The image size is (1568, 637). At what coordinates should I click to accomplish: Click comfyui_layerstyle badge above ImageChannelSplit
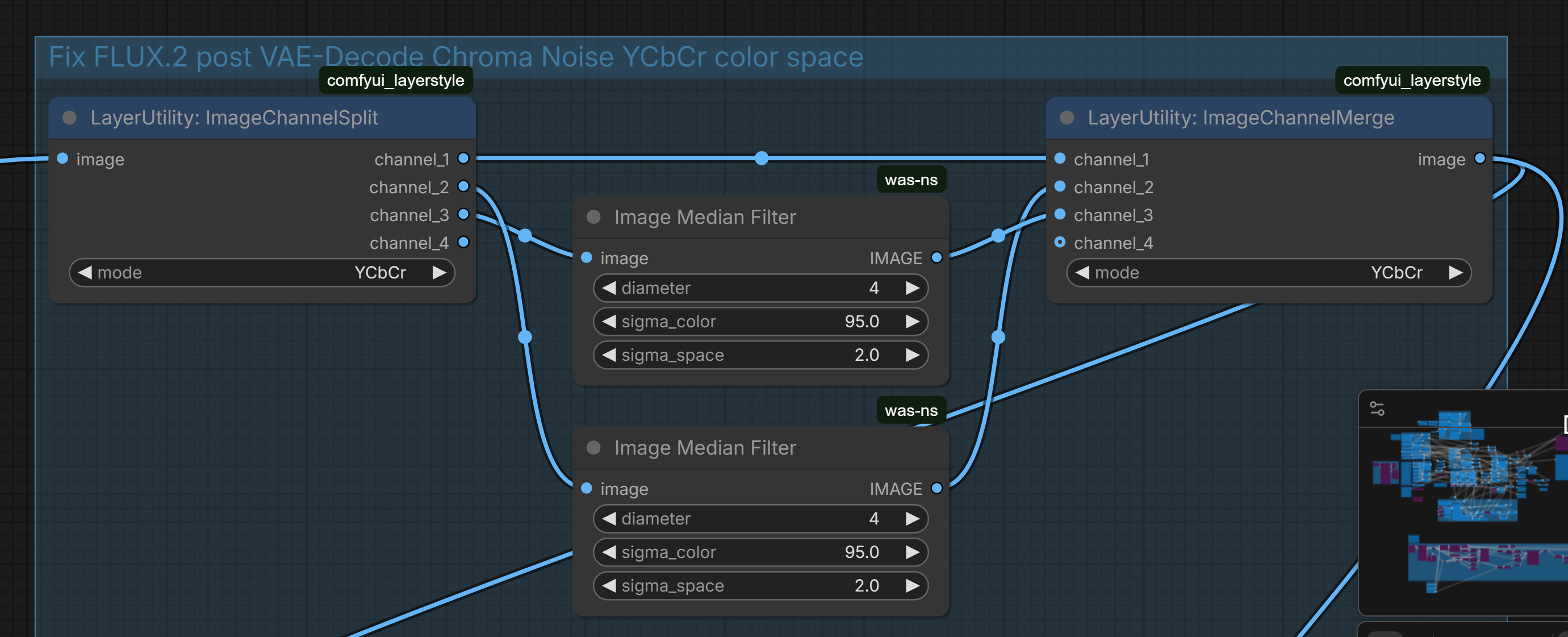point(396,80)
